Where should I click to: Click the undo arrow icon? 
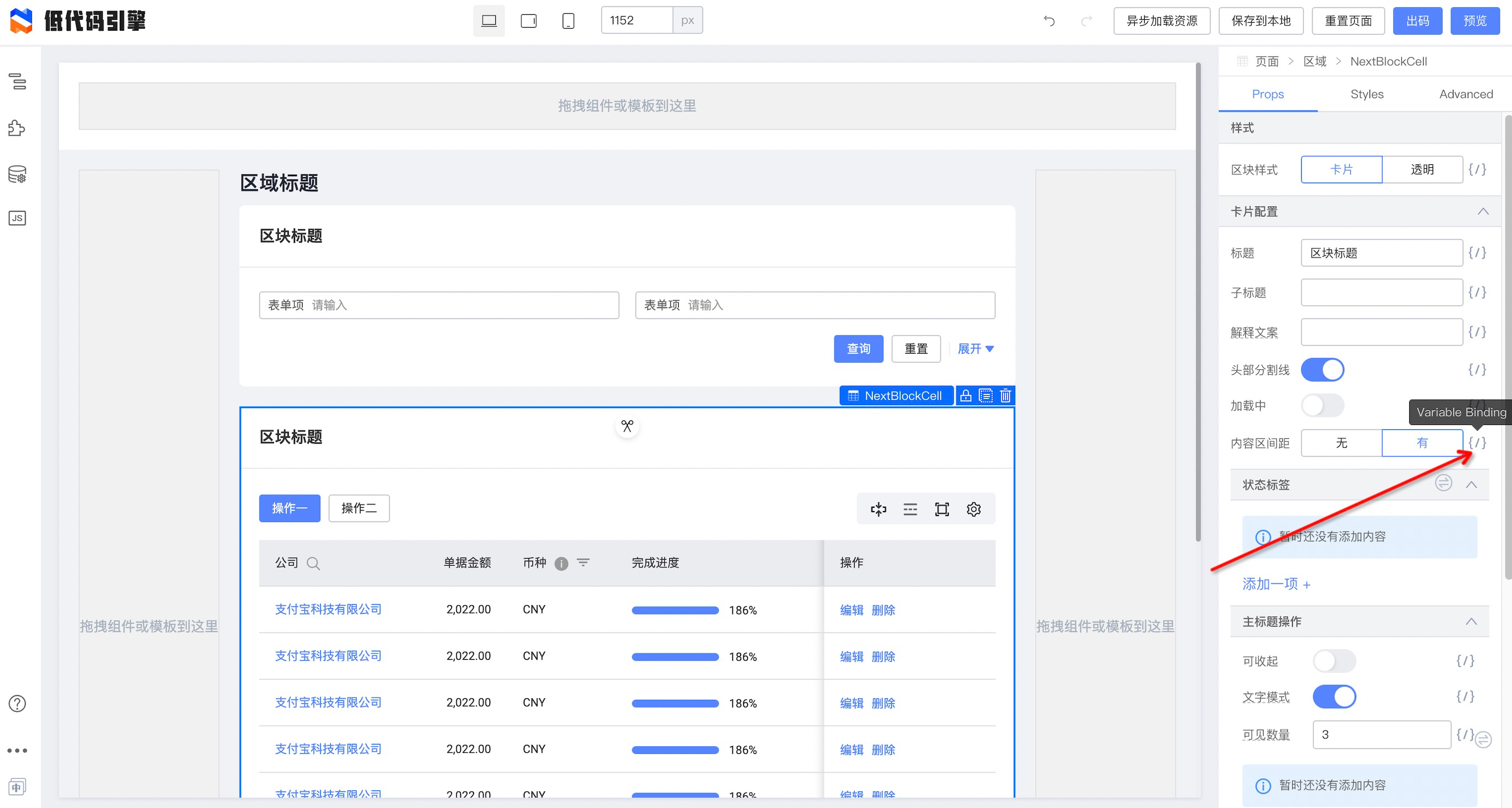point(1049,21)
